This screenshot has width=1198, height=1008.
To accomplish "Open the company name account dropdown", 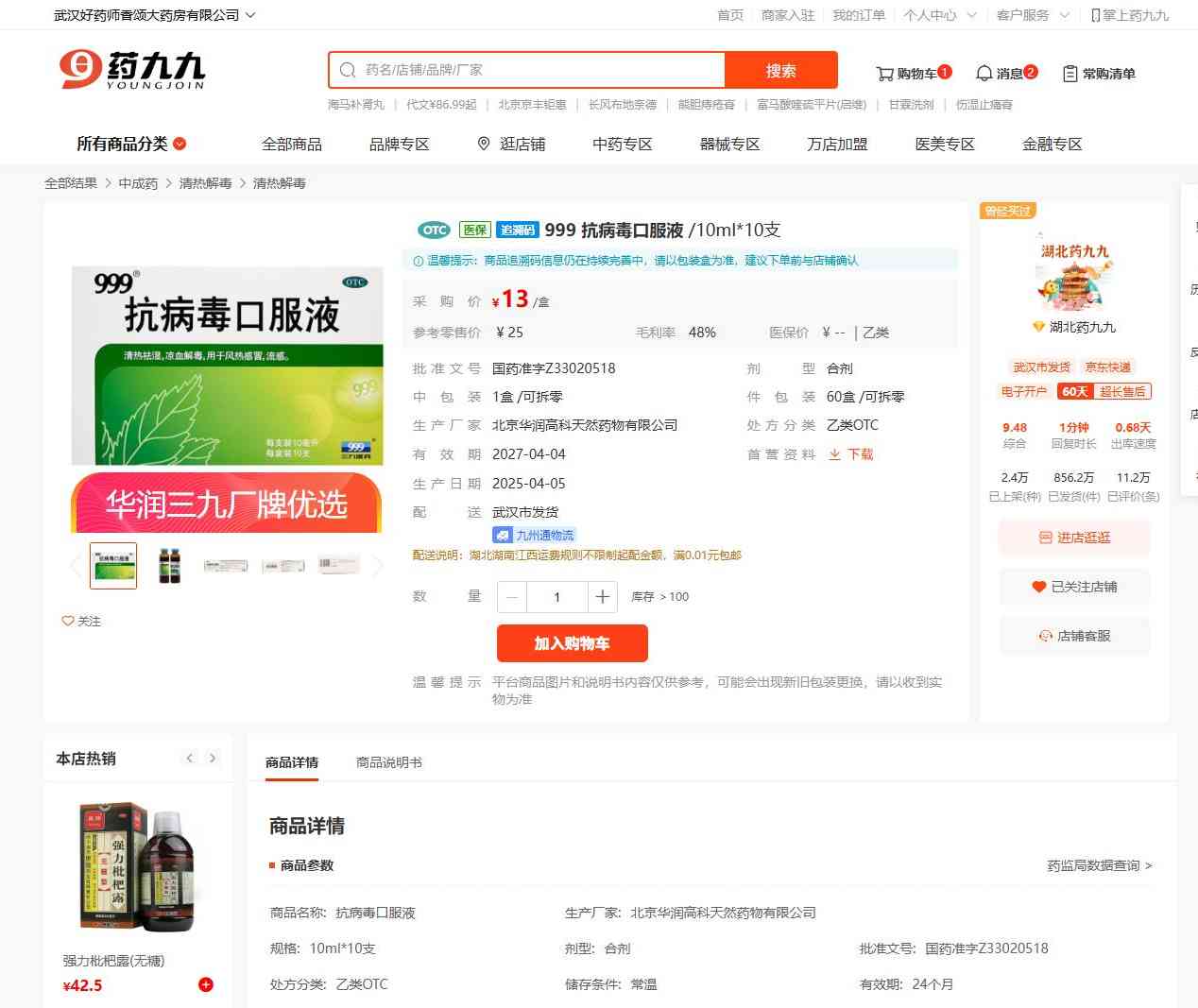I will pos(154,15).
